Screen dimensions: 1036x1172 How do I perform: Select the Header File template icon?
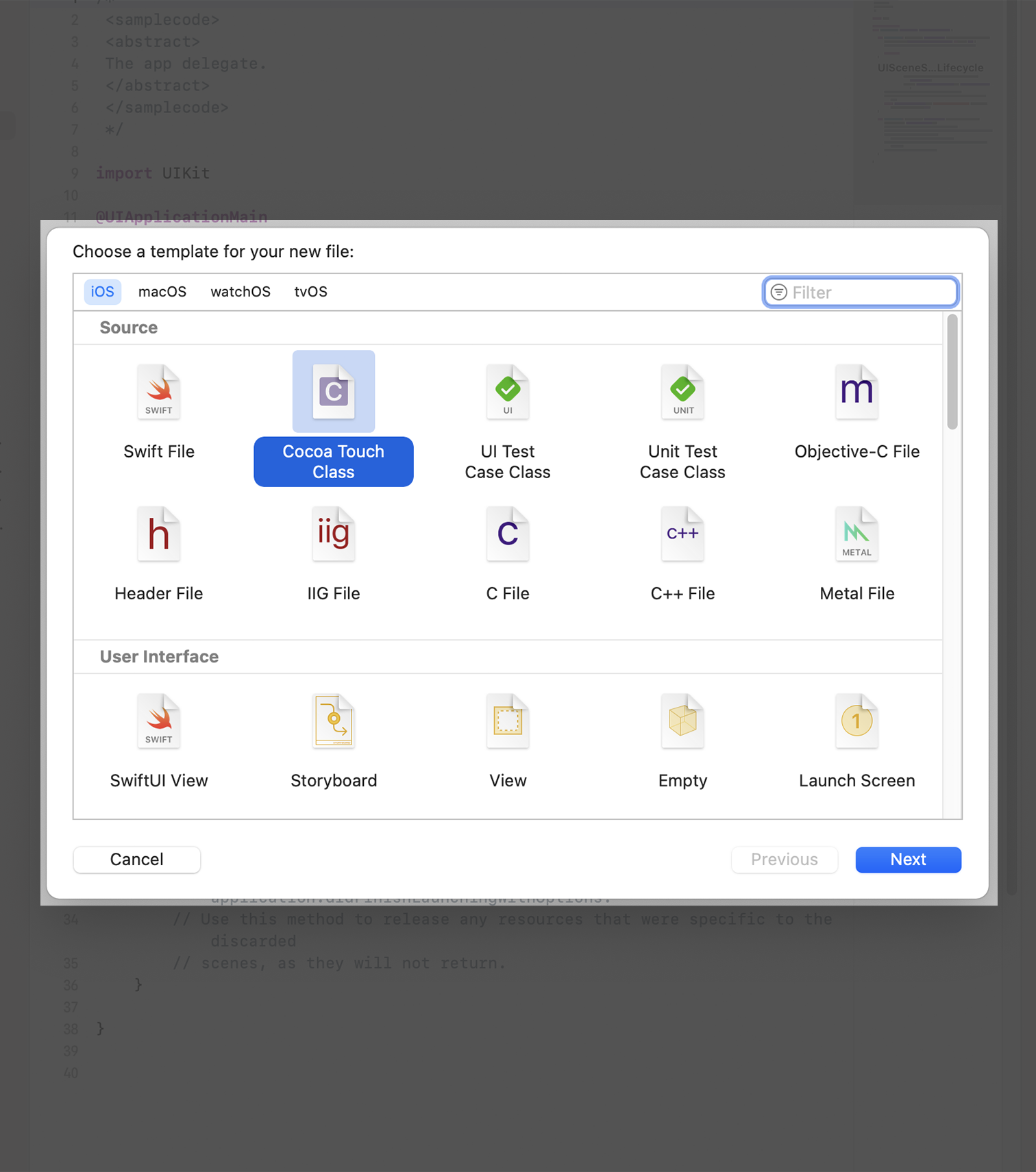[x=158, y=534]
